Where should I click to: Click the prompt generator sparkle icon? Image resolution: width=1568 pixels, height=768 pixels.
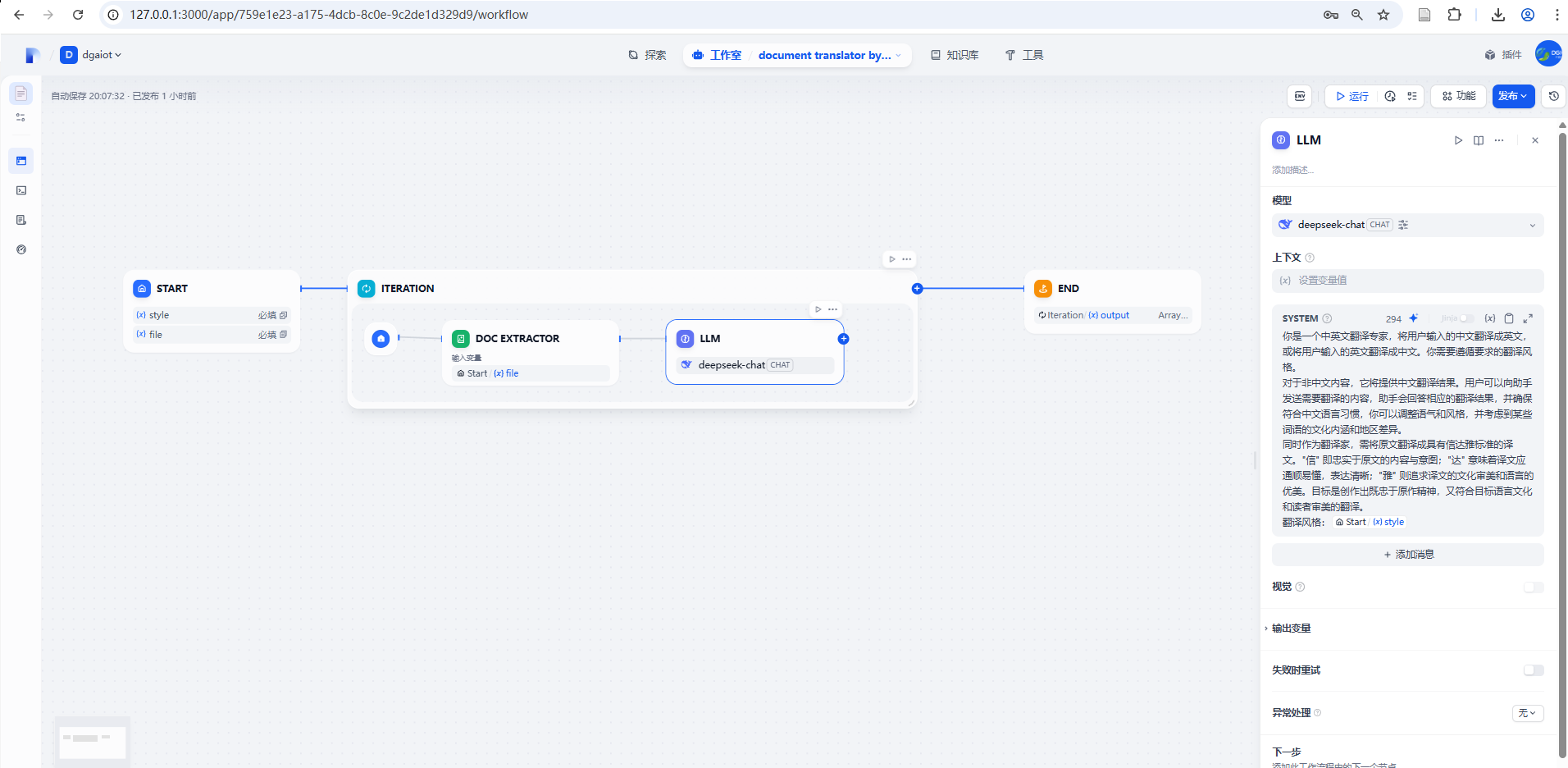1414,318
